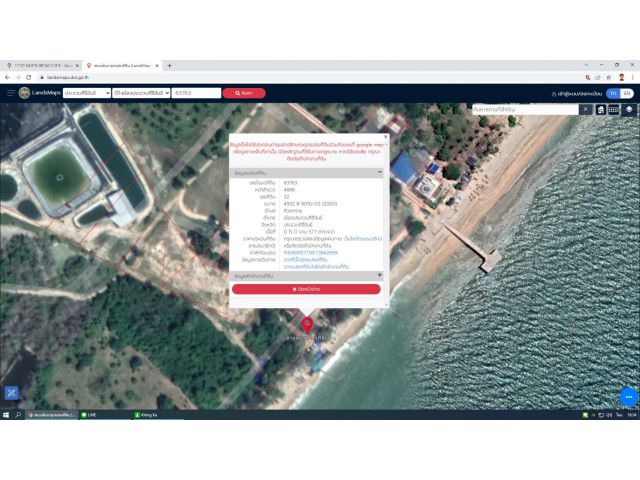Screen dimensions: 640x480
Task: Click the Windows Start button
Action: click(6, 414)
